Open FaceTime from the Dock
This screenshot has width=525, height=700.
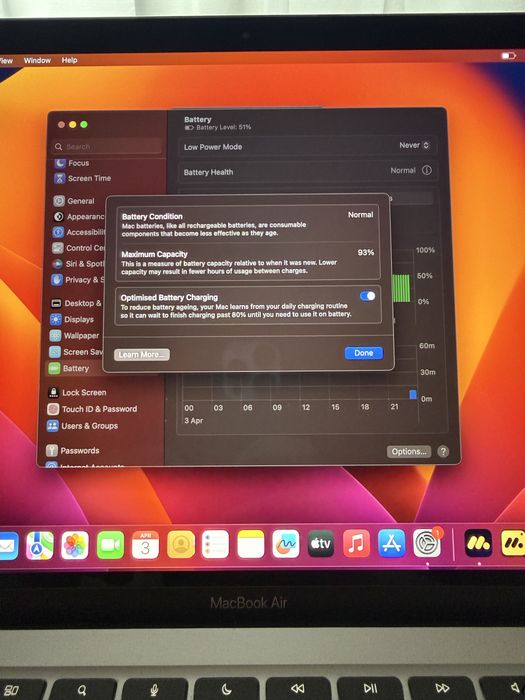click(x=110, y=545)
